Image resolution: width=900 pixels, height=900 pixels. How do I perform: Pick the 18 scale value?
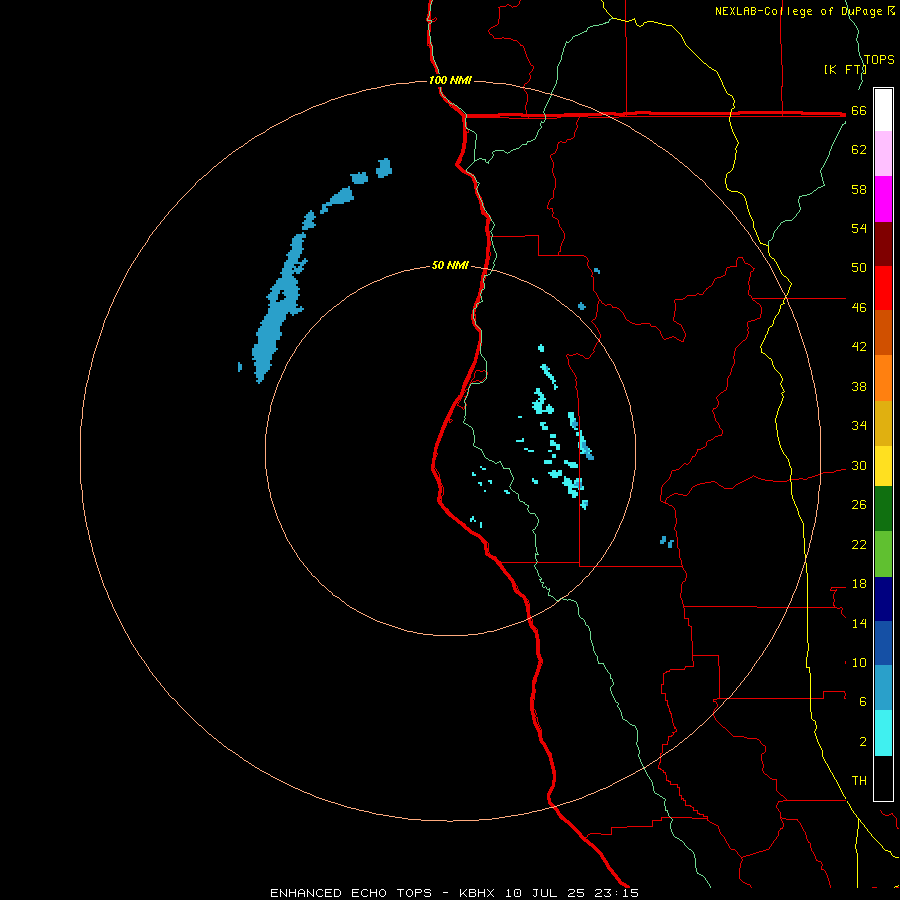[859, 584]
